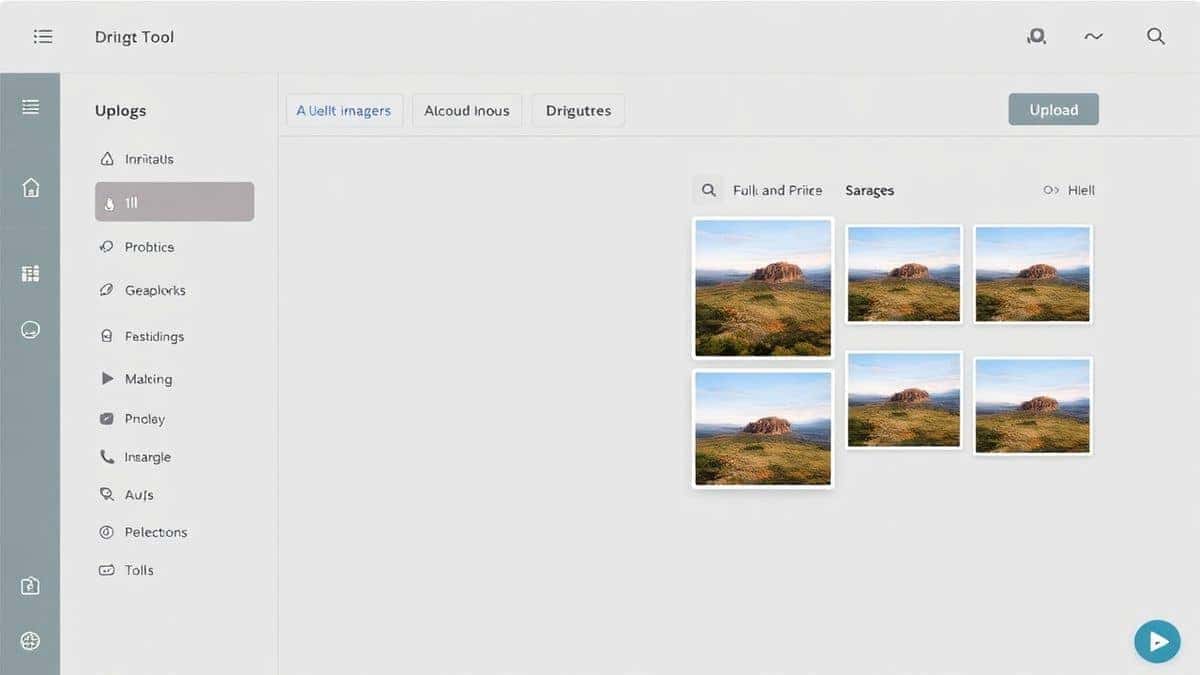Click the wave icon in the top bar
Screen dimensions: 1200x675
point(1093,36)
